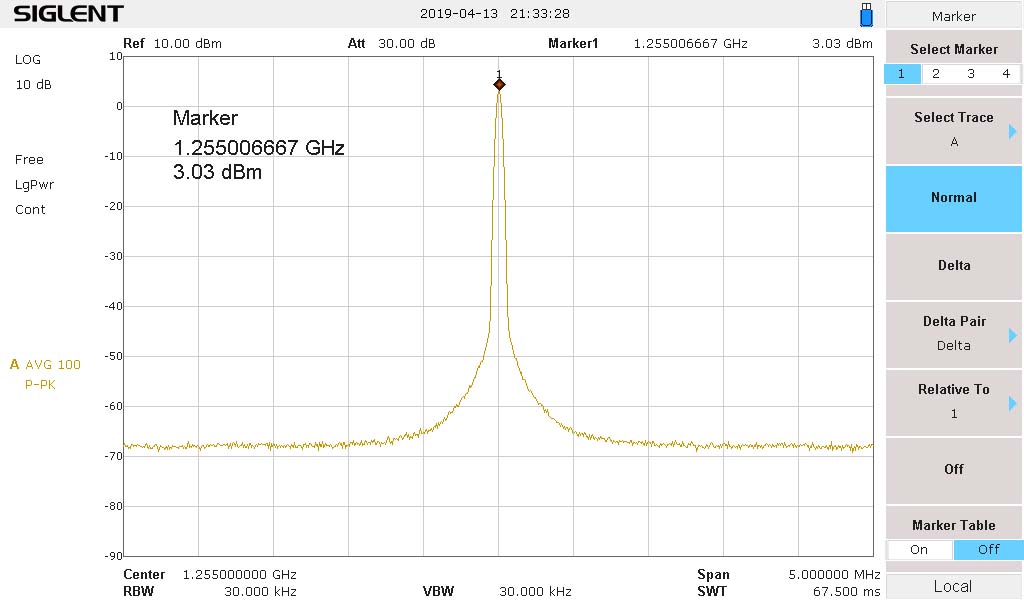Select the Center frequency value
1024x600 pixels.
pos(239,575)
